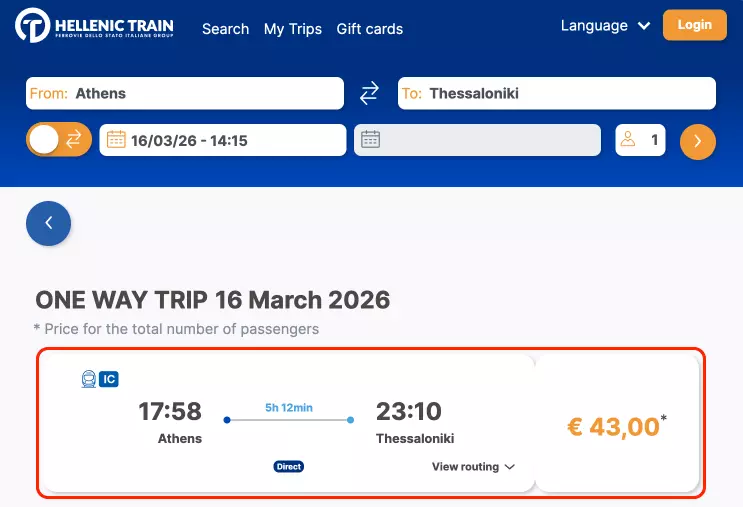Click the Direct badge on the trip

pos(288,467)
